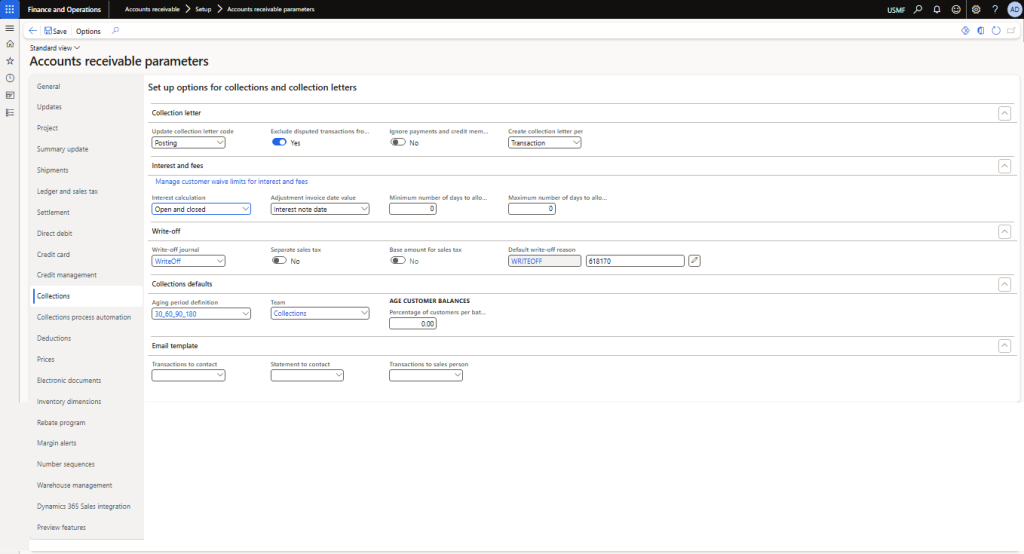Image resolution: width=1024 pixels, height=554 pixels.
Task: Open the notifications bell icon
Action: 937,9
